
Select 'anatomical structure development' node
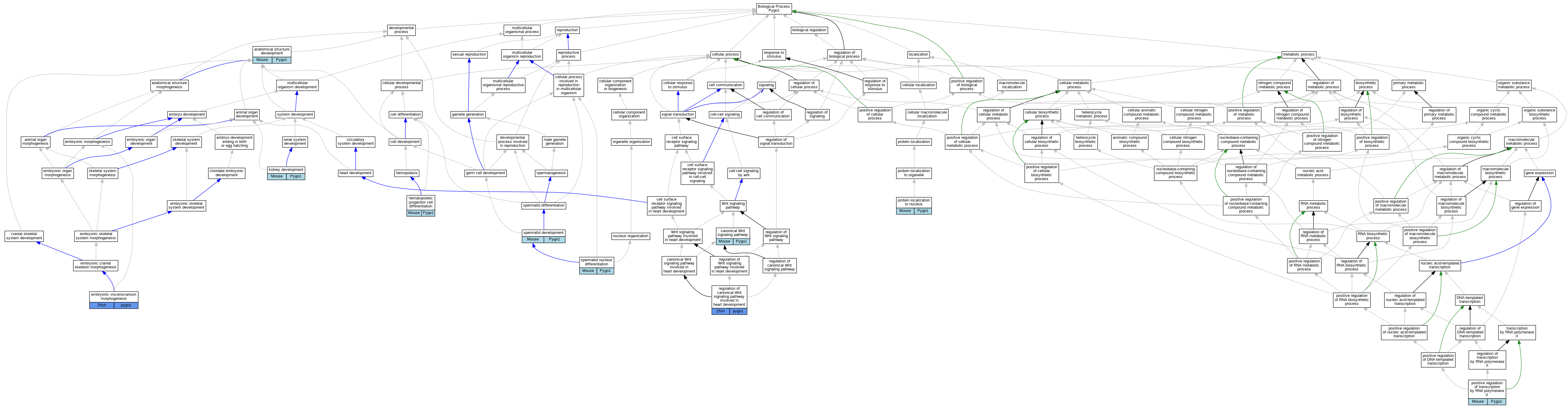point(272,54)
